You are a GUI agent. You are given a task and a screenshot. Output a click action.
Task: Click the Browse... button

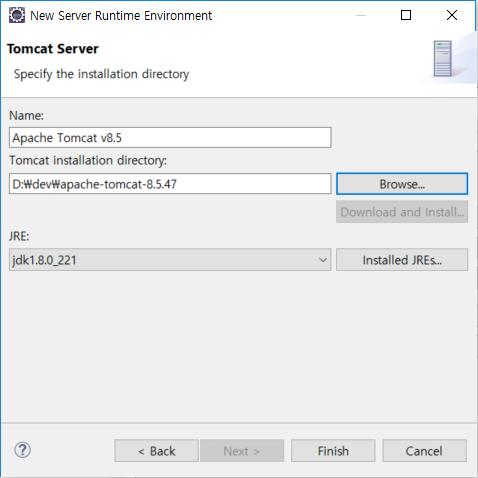[402, 184]
